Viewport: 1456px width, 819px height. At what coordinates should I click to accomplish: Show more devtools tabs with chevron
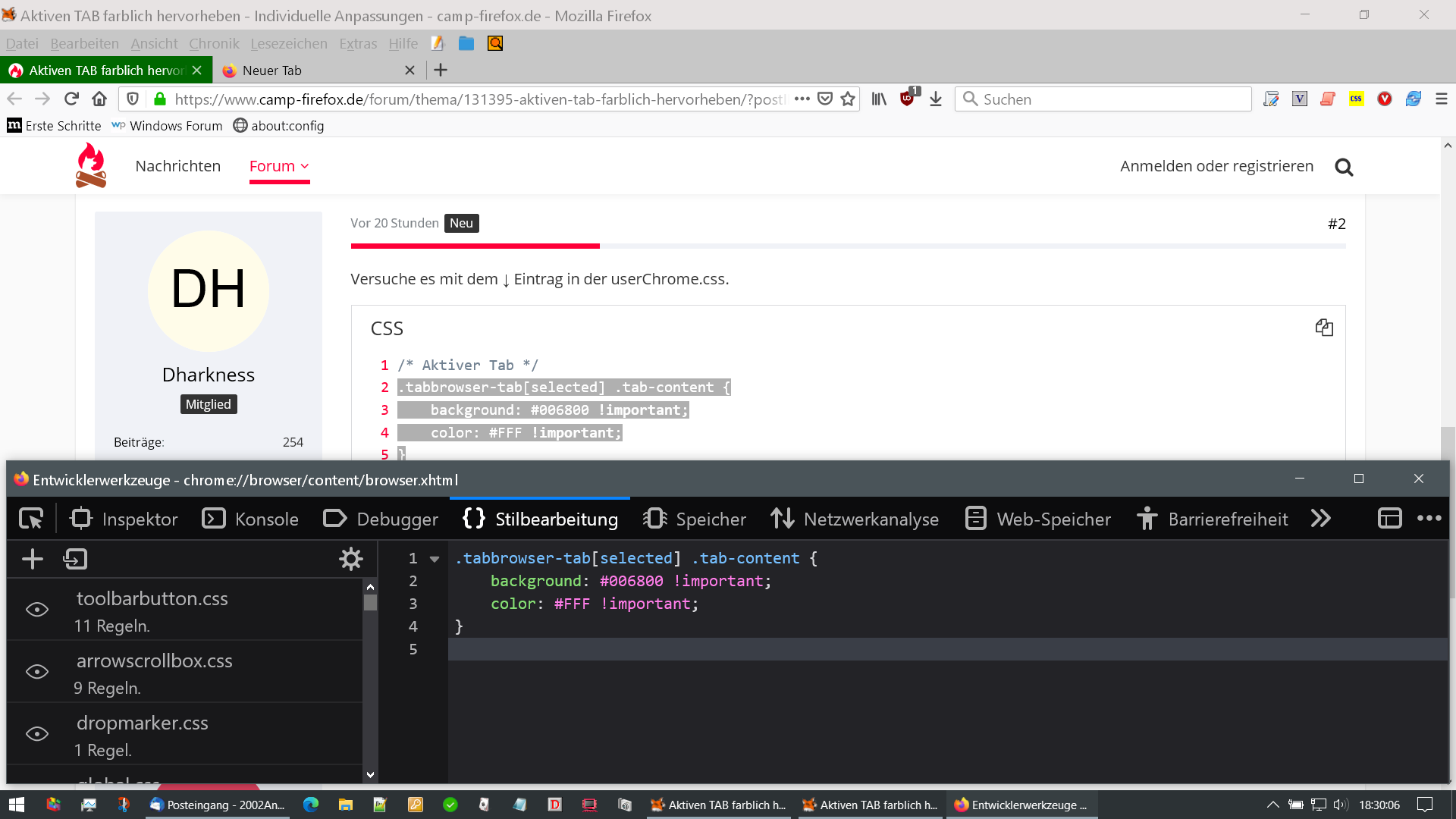click(x=1321, y=519)
